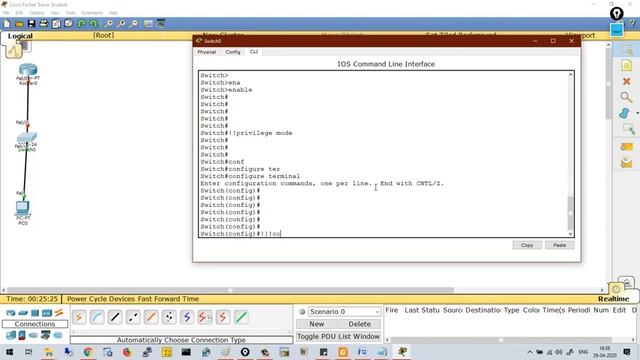640x360 pixels.
Task: Select the Routers device category icon
Action: pyautogui.click(x=11, y=313)
